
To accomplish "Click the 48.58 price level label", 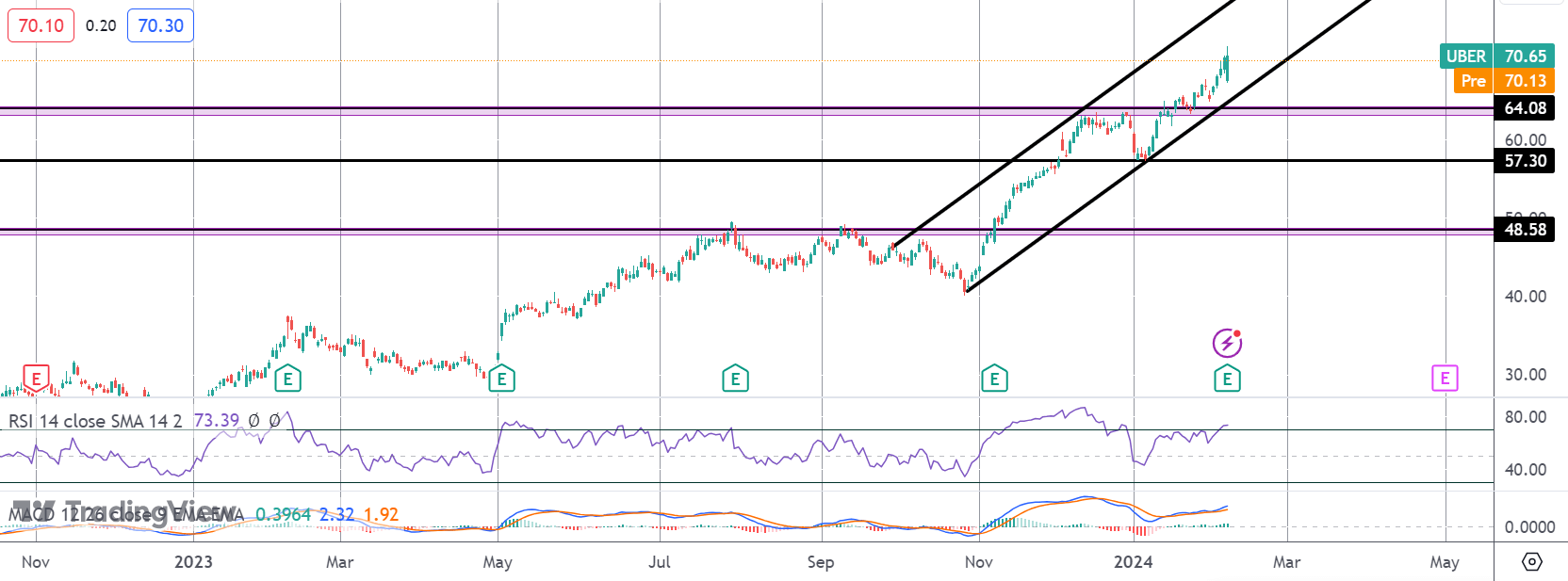I will (1525, 230).
